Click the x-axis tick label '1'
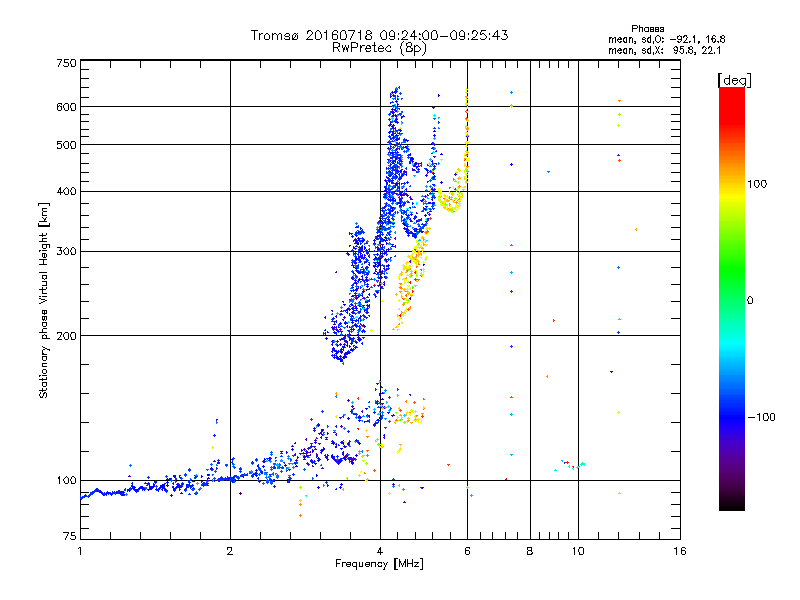The height and width of the screenshot is (600, 800). pyautogui.click(x=80, y=551)
